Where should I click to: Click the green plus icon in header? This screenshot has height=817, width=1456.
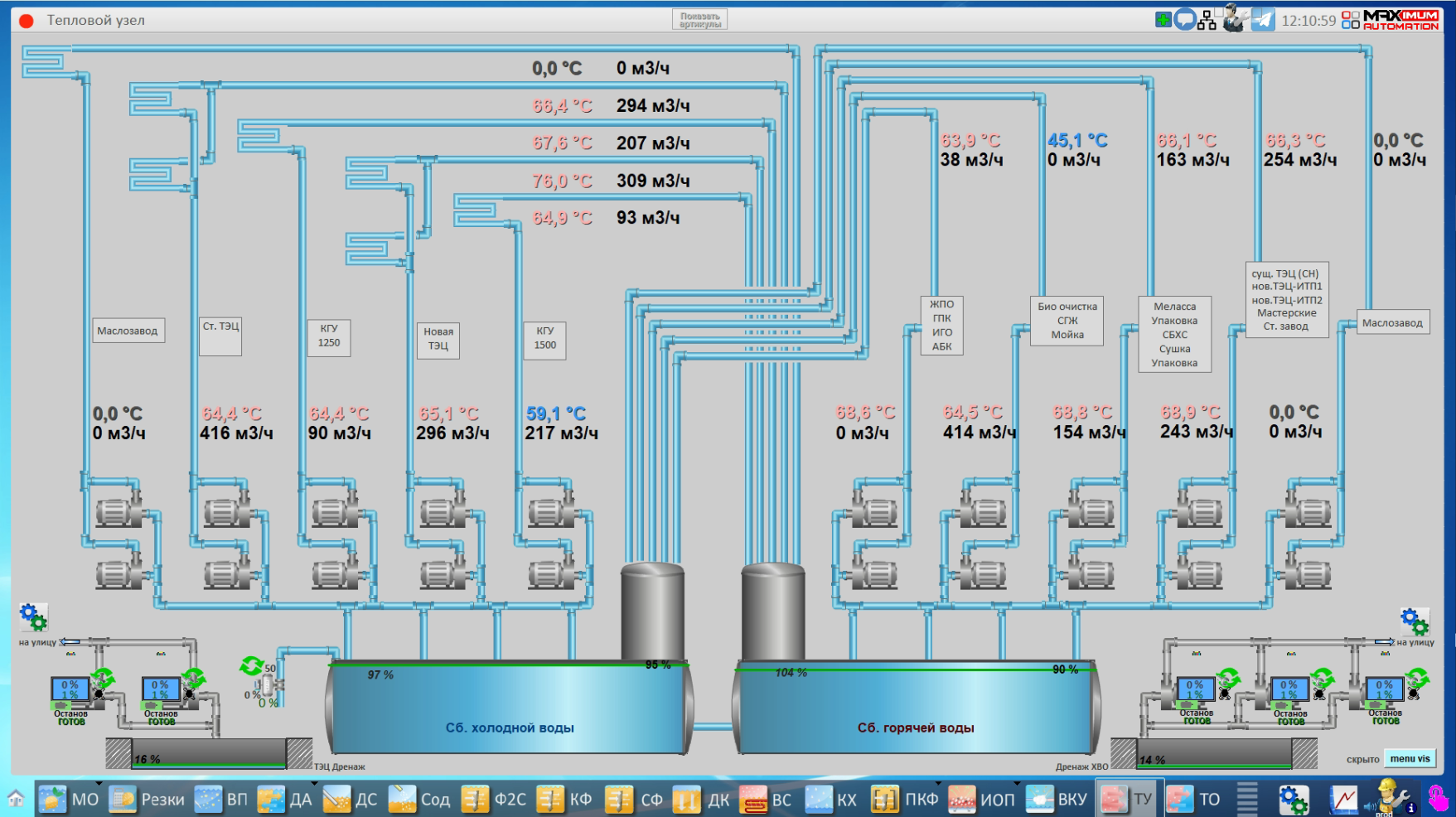pos(1163,20)
